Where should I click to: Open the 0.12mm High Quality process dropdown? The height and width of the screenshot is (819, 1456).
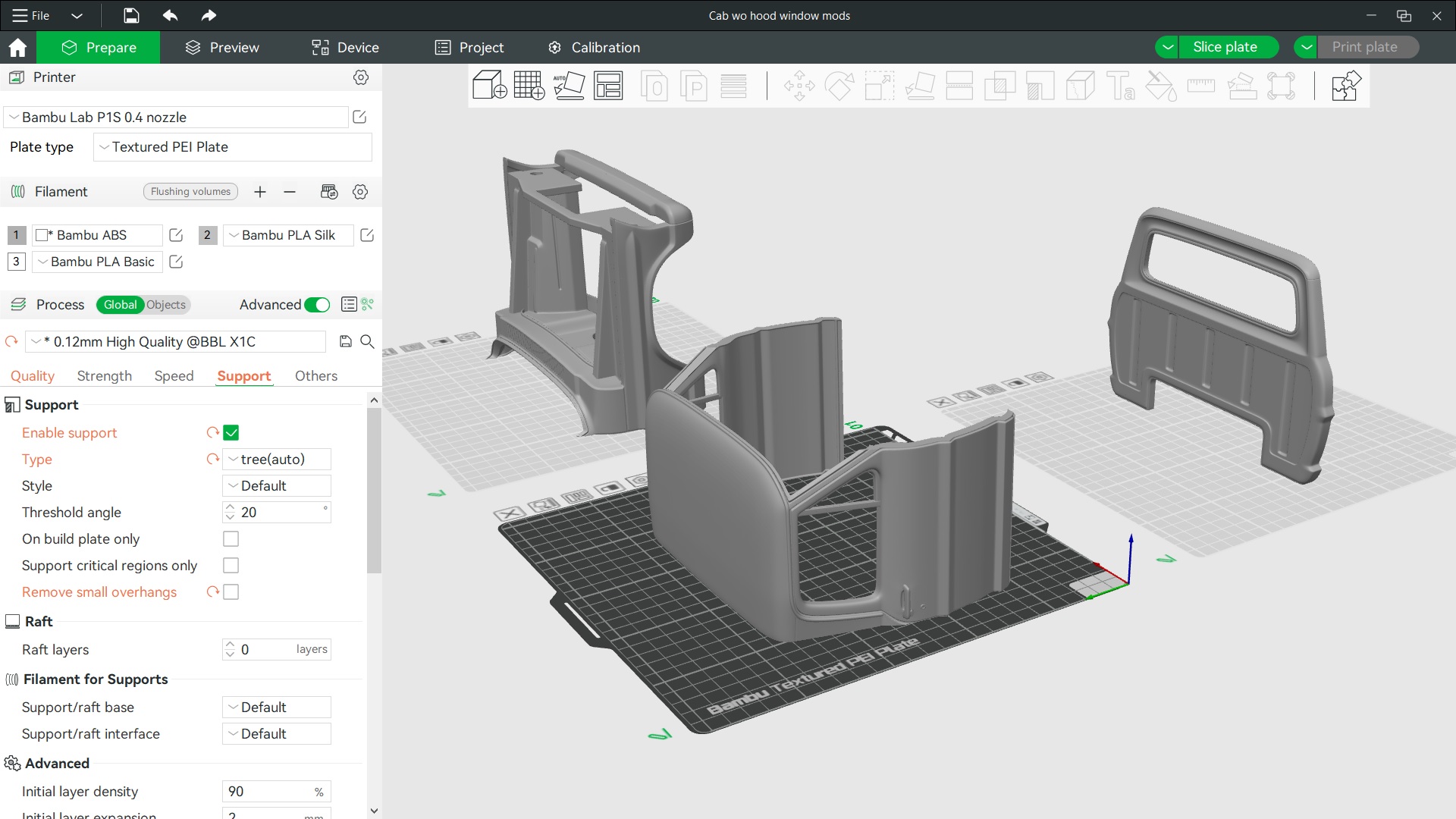(x=176, y=341)
